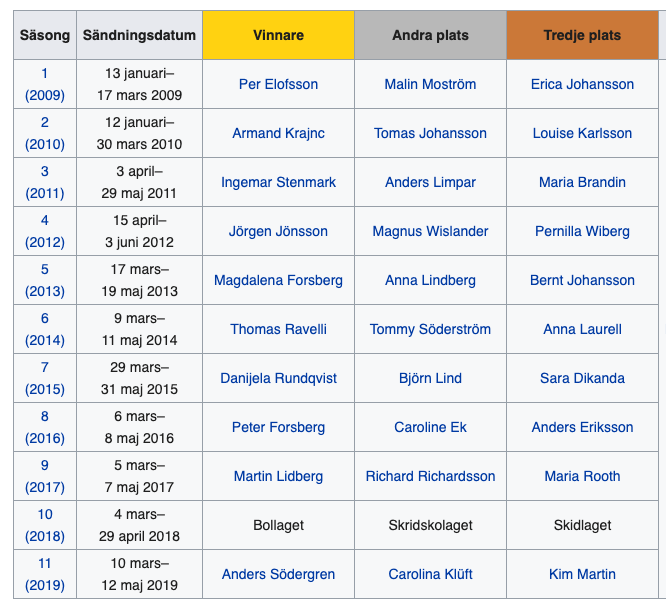Open Peter Forsberg article link

[278, 427]
